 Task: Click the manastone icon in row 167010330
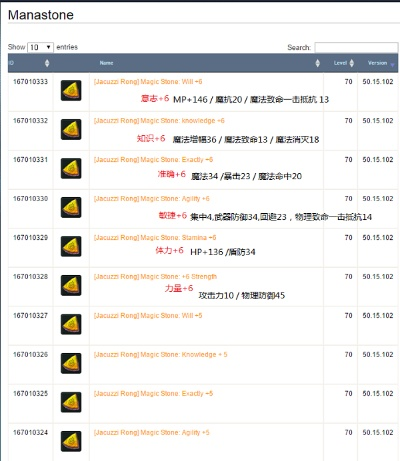[71, 207]
